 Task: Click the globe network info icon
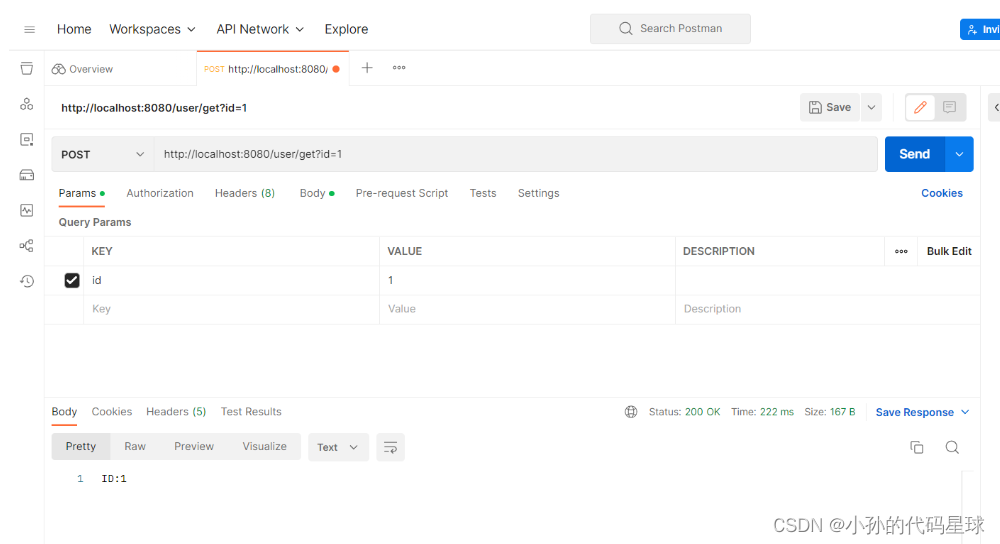(x=631, y=412)
